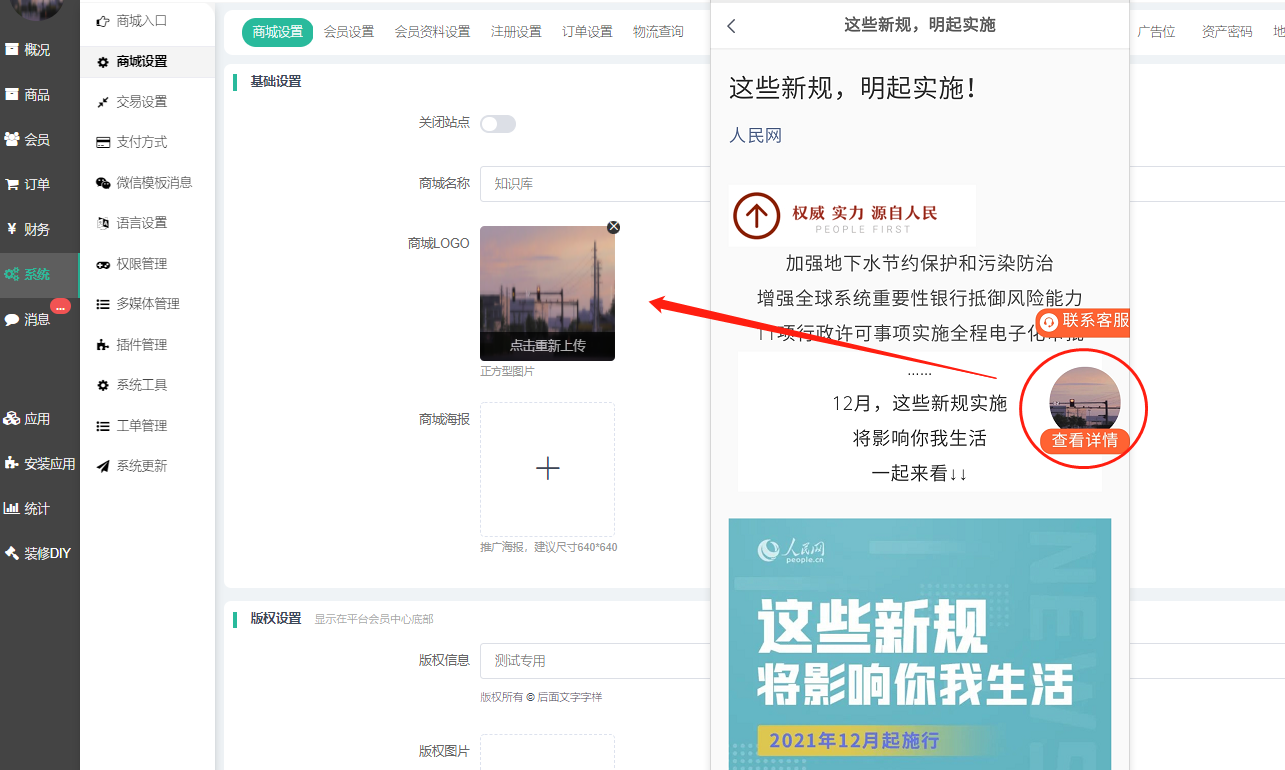Click the 商城海报 upload plus box
This screenshot has width=1285, height=770.
pos(547,469)
